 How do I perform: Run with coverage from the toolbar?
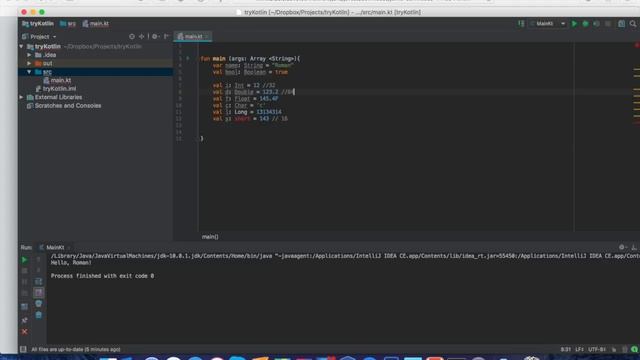point(596,24)
